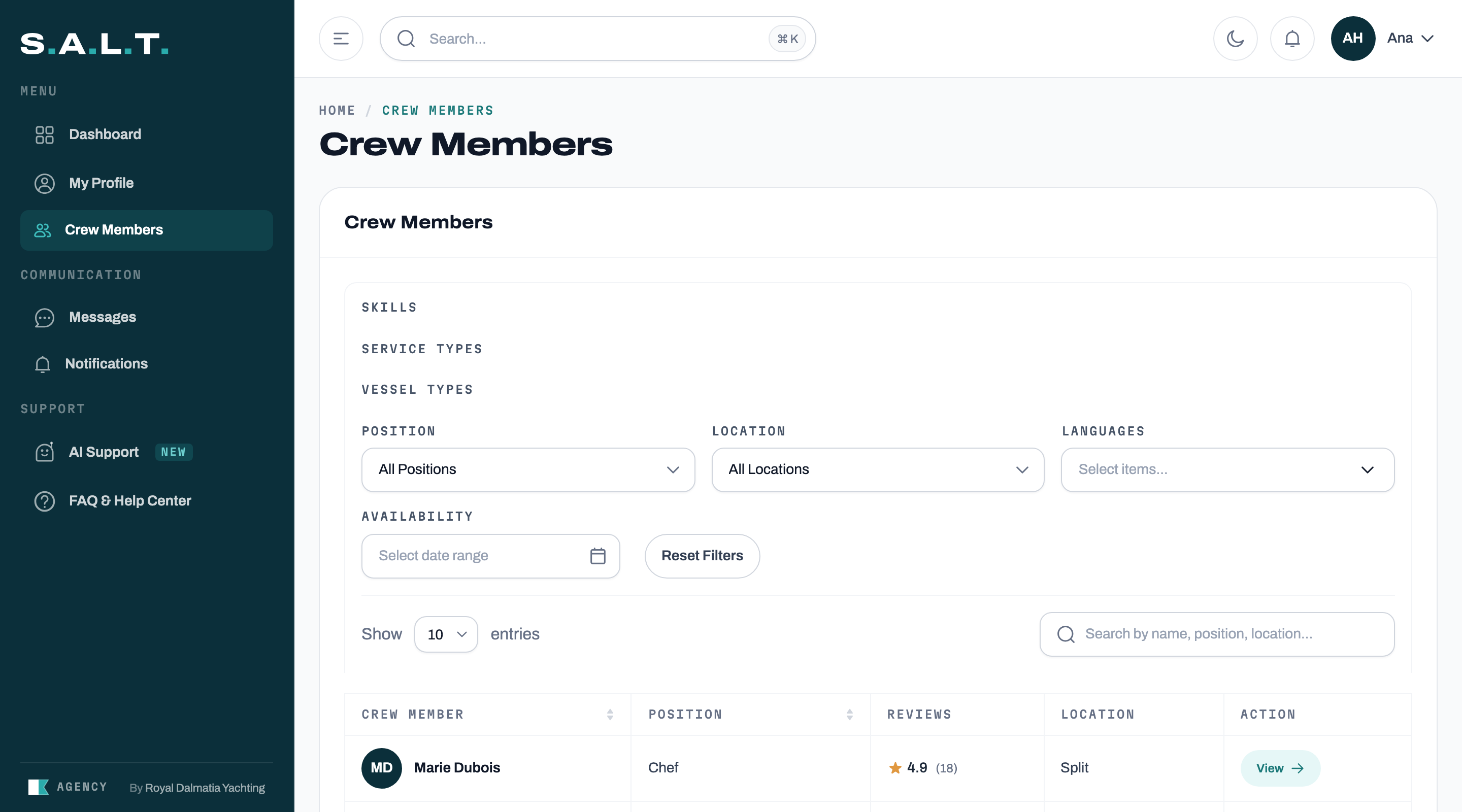Click the magnifier icon in top search

click(406, 39)
